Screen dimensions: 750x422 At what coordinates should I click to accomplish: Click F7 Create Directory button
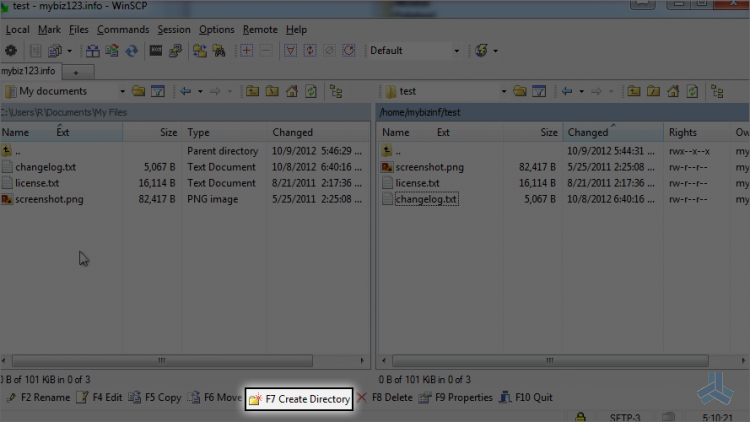pos(299,399)
